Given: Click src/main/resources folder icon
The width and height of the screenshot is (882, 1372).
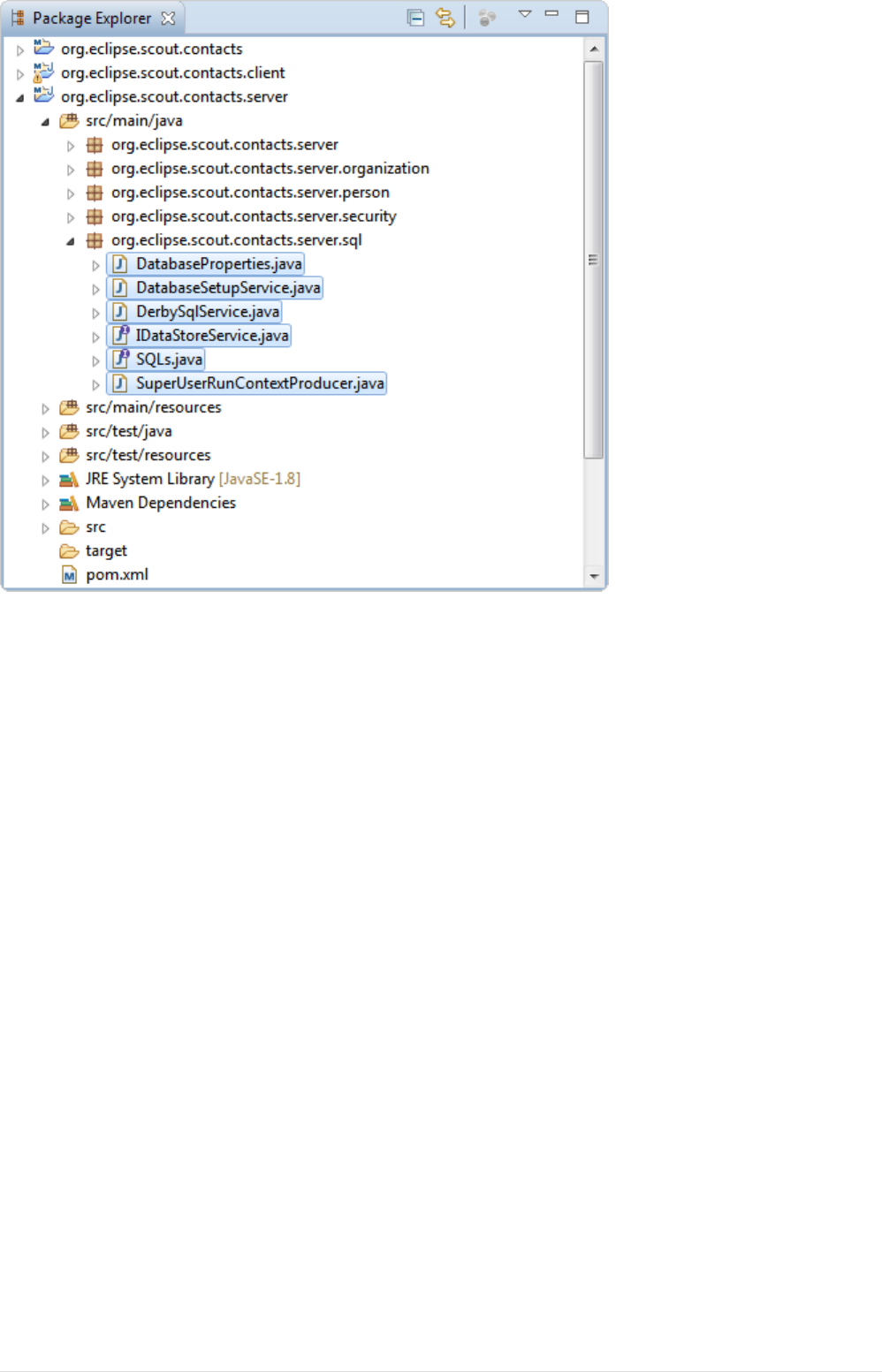Looking at the screenshot, I should [69, 407].
